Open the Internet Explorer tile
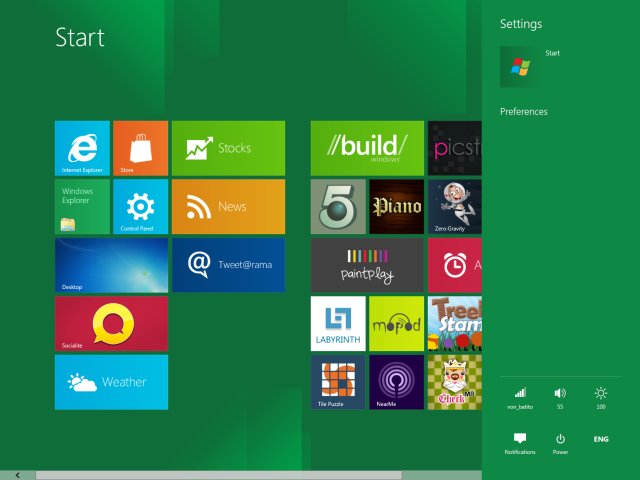This screenshot has height=480, width=640. [x=82, y=148]
